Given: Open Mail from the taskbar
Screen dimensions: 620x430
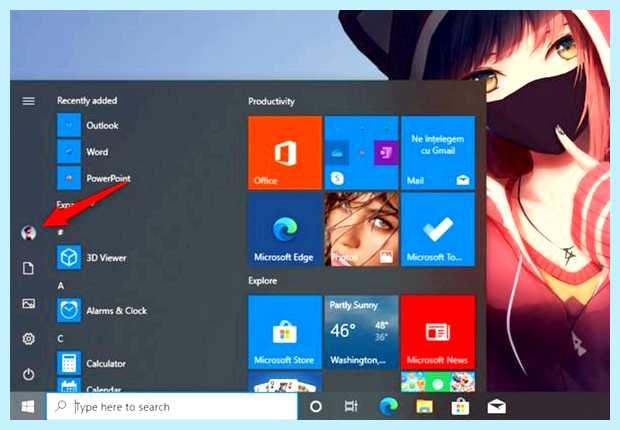Looking at the screenshot, I should click(x=497, y=406).
